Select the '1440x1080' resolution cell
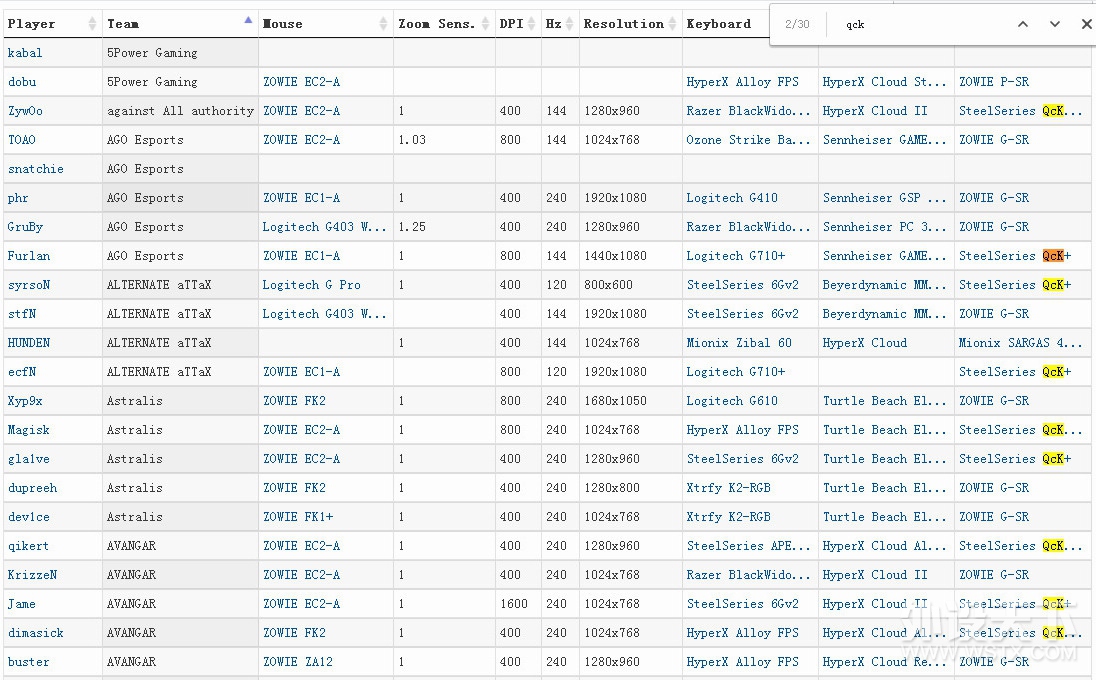Viewport: 1096px width, 680px height. tap(630, 256)
